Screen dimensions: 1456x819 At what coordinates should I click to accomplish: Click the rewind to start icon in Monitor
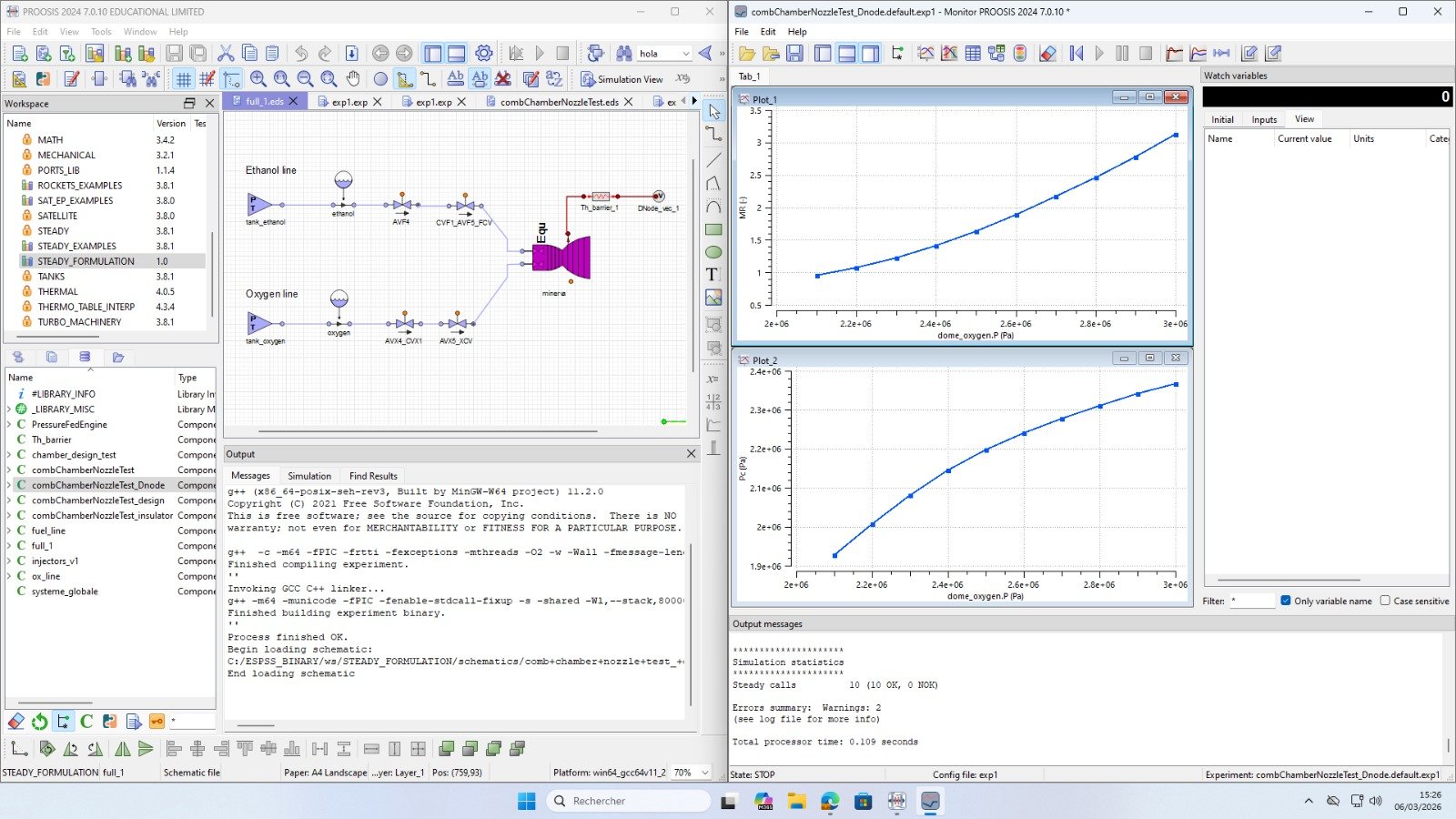1077,54
